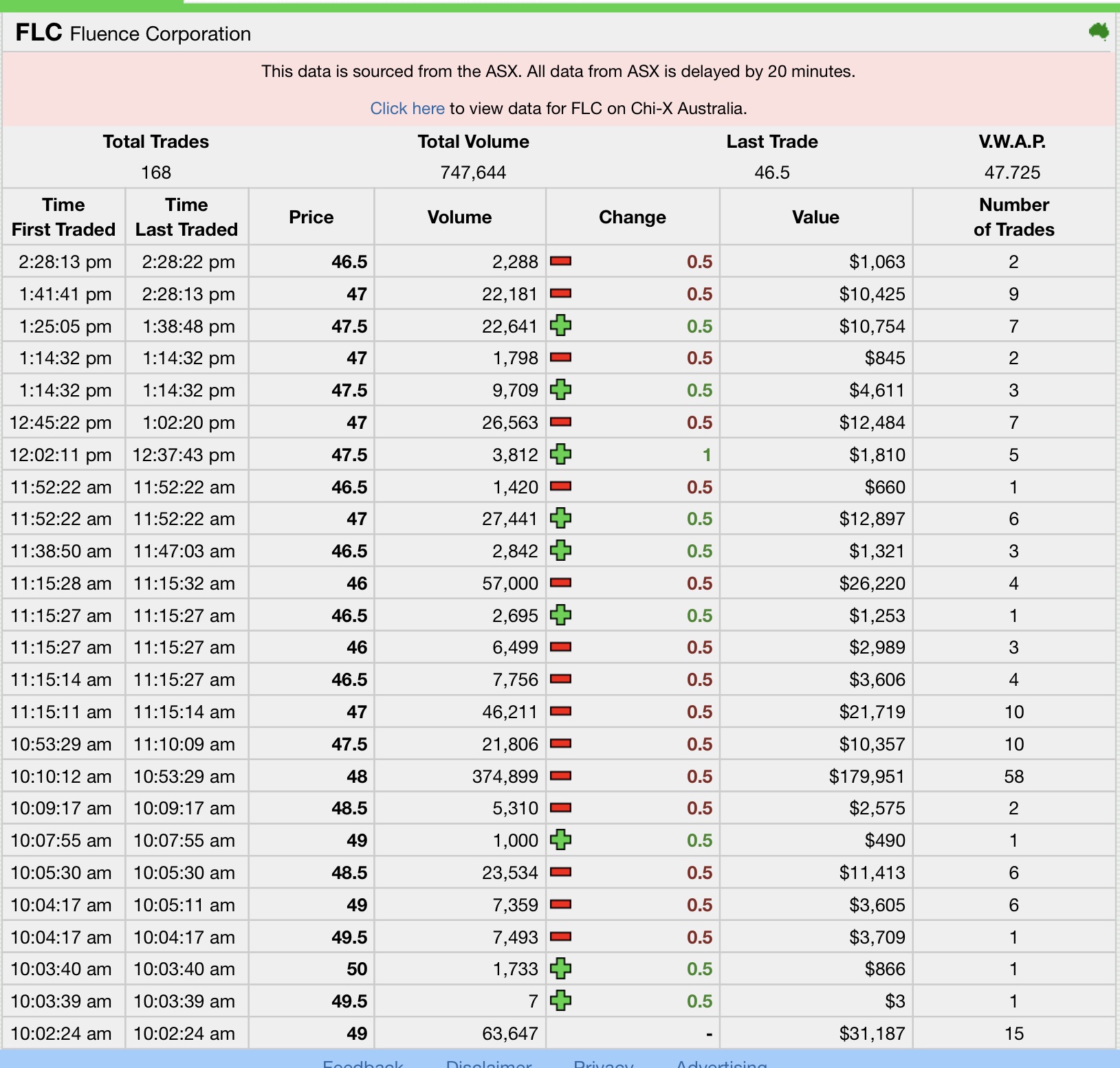The image size is (1120, 1068).
Task: Click red minus icon in 1,420 volume row
Action: coord(561,487)
